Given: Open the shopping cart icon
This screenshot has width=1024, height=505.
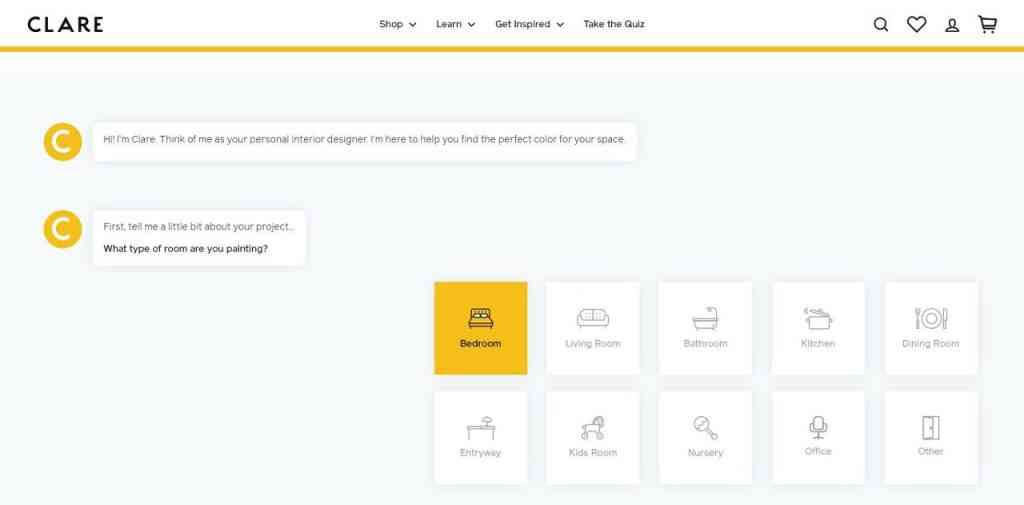Looking at the screenshot, I should (x=987, y=24).
